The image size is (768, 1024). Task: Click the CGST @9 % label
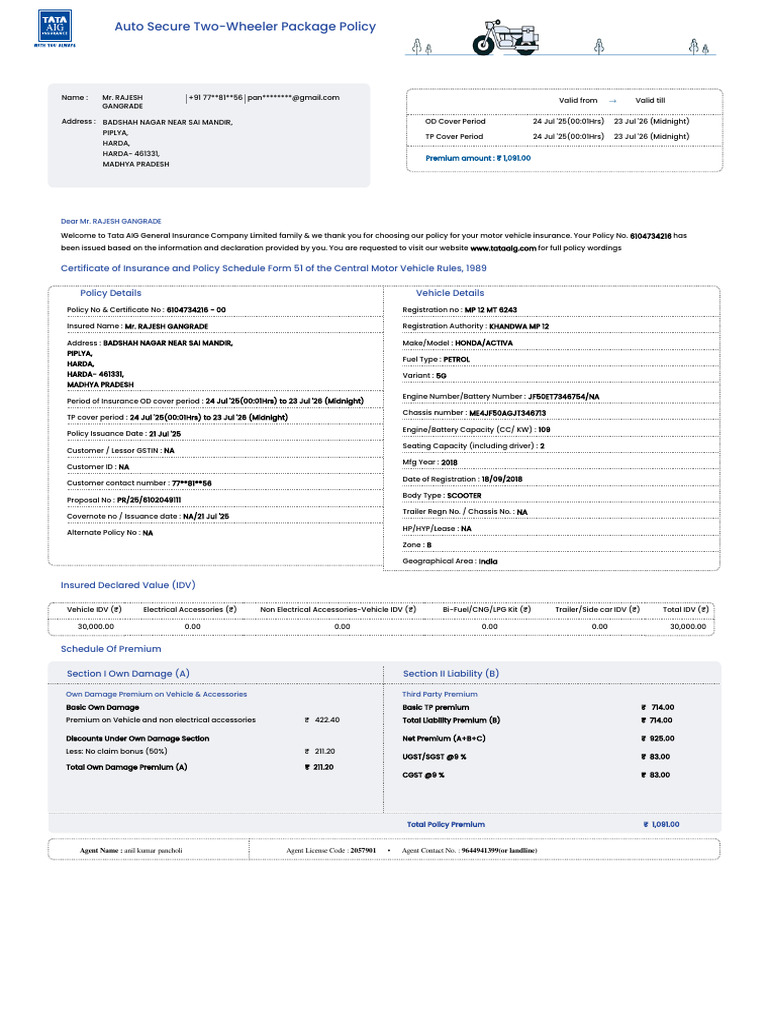point(423,775)
